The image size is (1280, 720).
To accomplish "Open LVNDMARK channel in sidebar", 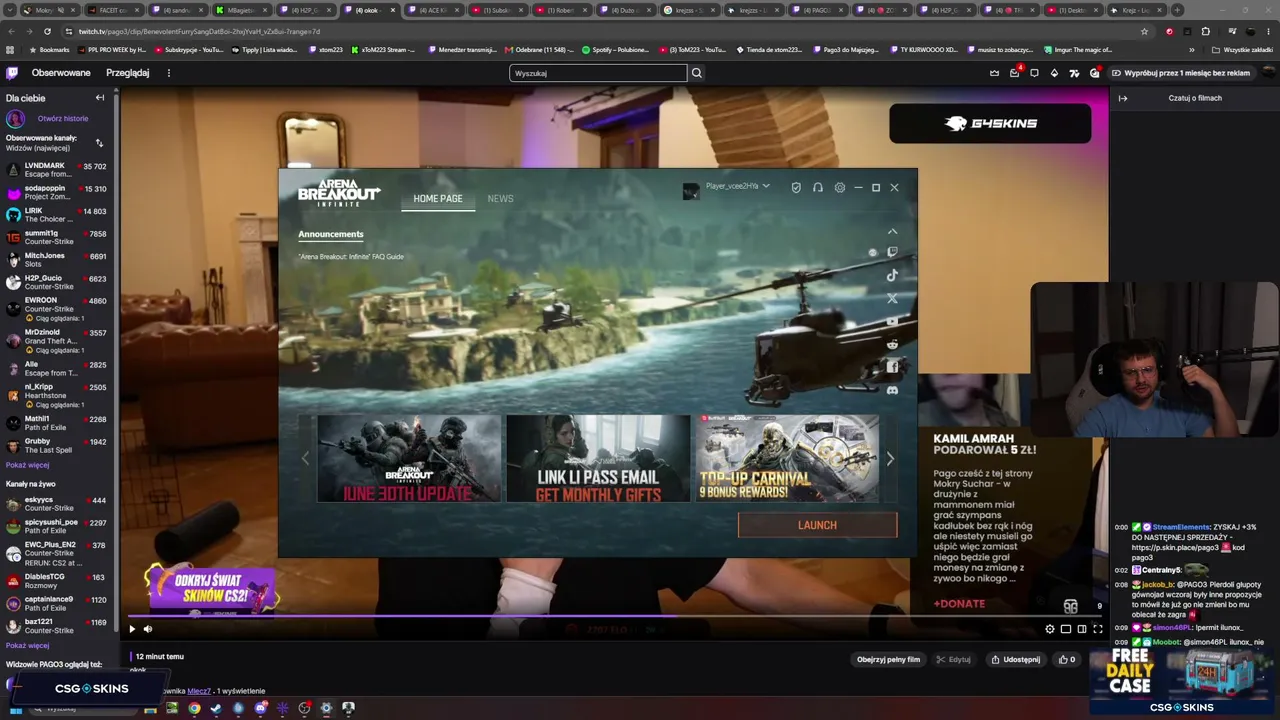I will (x=56, y=170).
